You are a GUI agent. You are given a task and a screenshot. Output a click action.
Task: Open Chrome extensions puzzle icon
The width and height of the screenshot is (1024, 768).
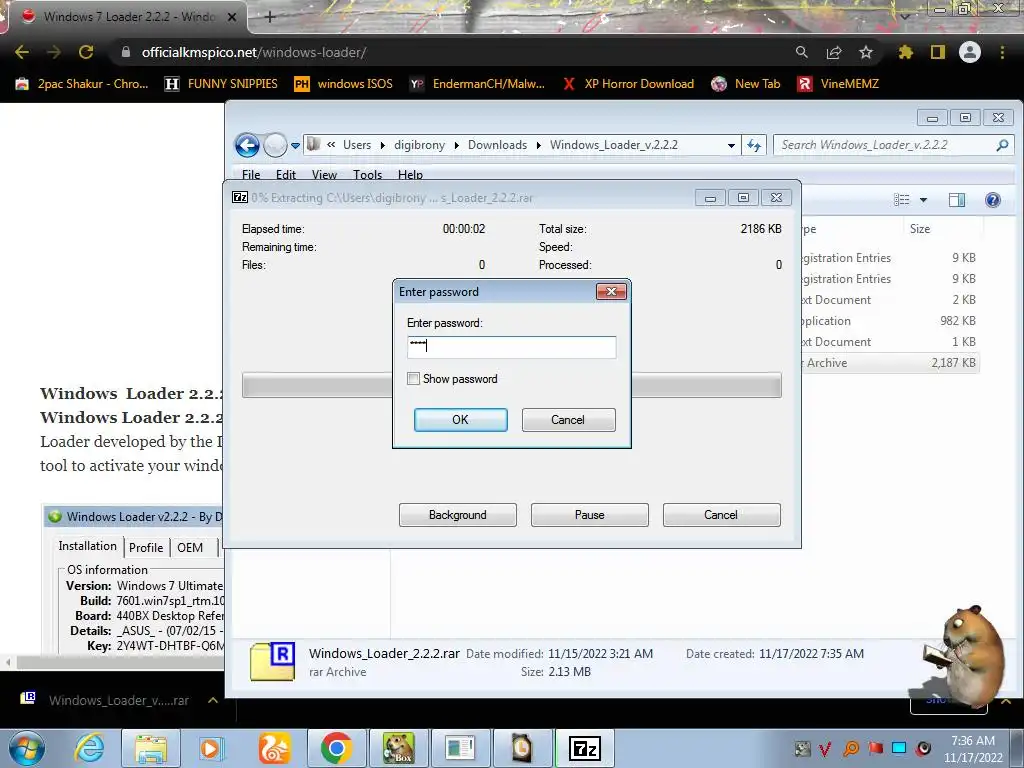[x=905, y=52]
